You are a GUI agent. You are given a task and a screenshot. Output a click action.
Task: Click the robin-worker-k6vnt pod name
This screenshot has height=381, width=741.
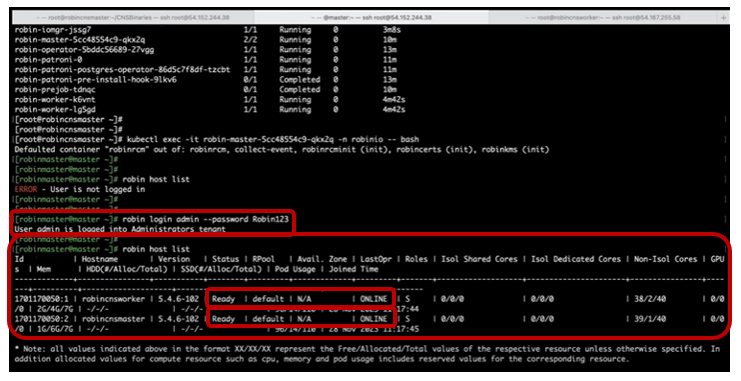55,99
